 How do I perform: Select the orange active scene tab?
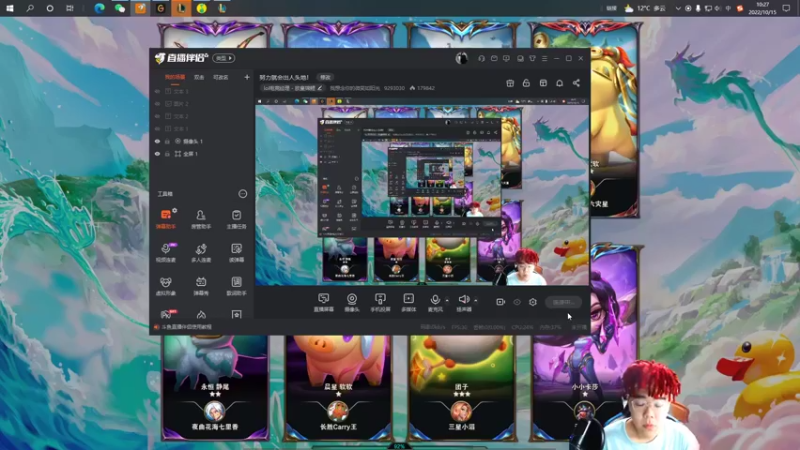coord(174,77)
